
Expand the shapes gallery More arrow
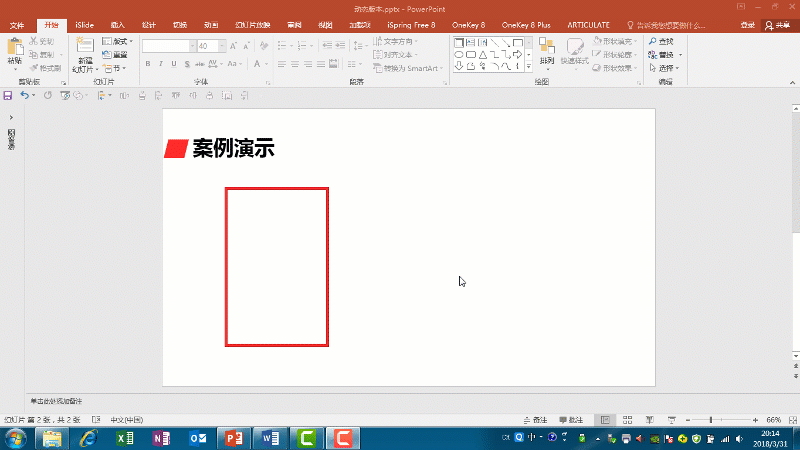pyautogui.click(x=529, y=67)
